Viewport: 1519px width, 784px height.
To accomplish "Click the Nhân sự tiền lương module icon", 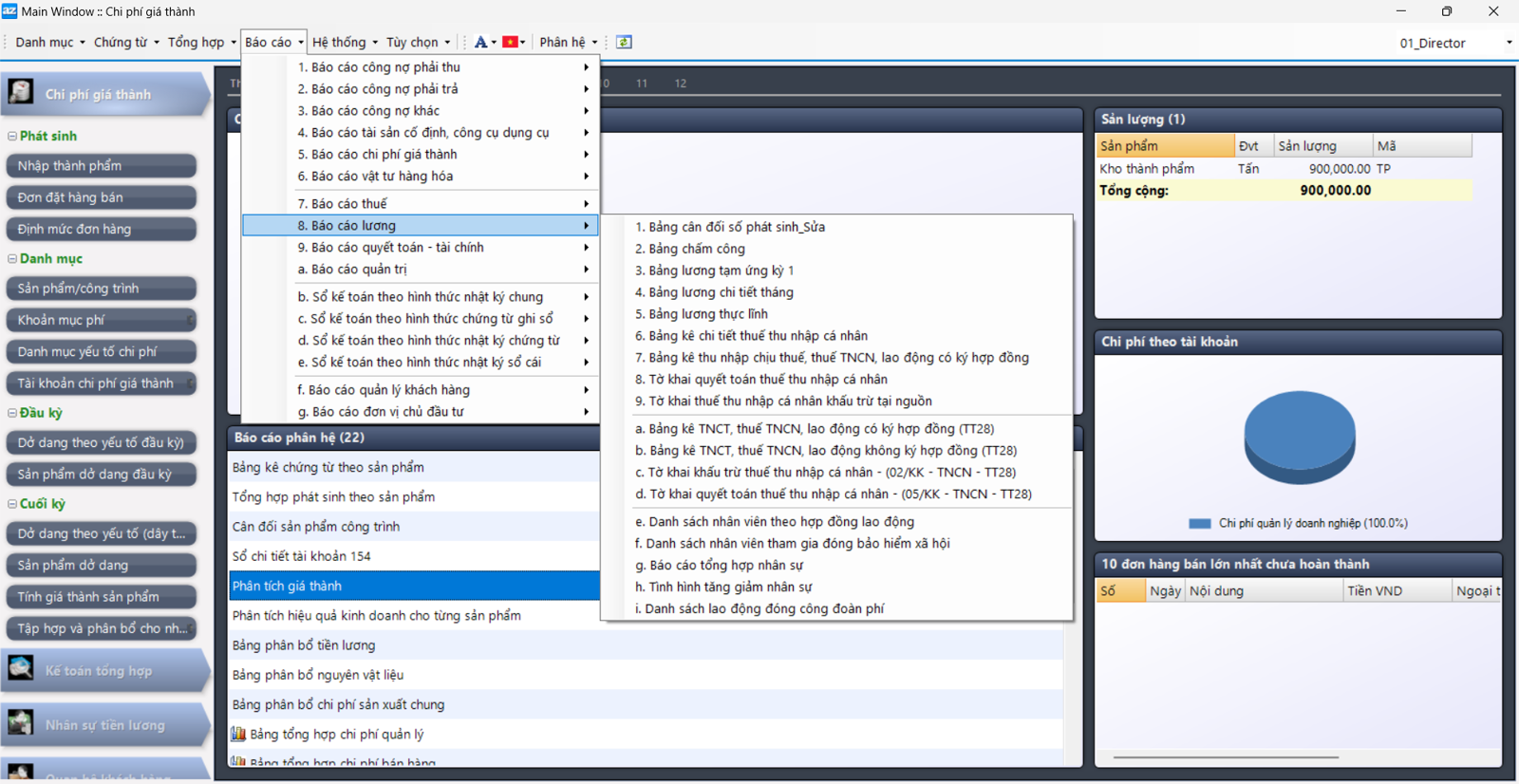I will [21, 723].
